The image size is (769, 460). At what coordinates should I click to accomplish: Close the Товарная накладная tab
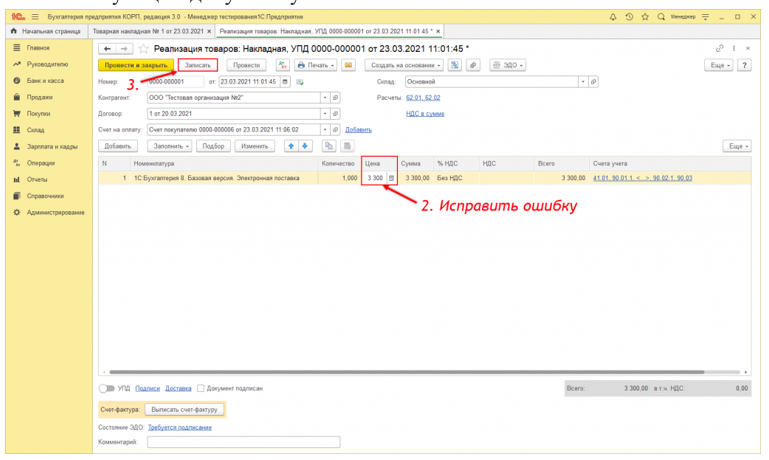[209, 31]
